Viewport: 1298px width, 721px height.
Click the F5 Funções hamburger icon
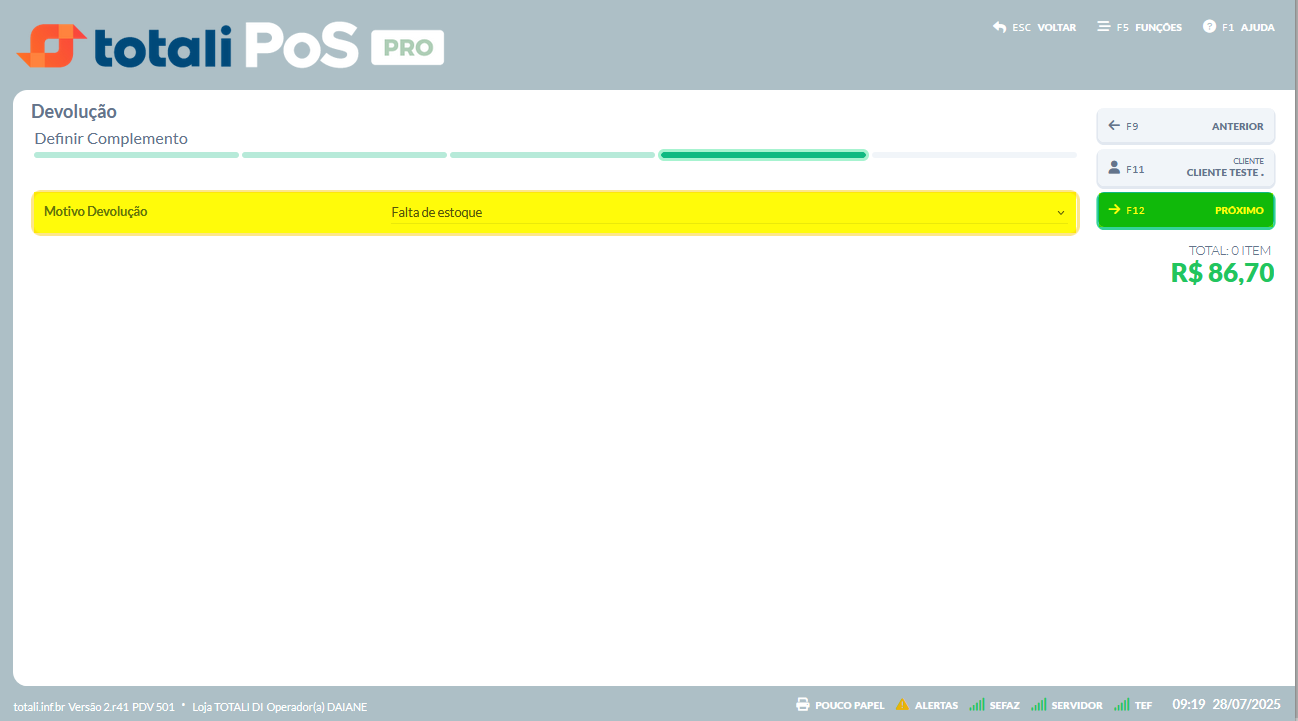point(1103,27)
